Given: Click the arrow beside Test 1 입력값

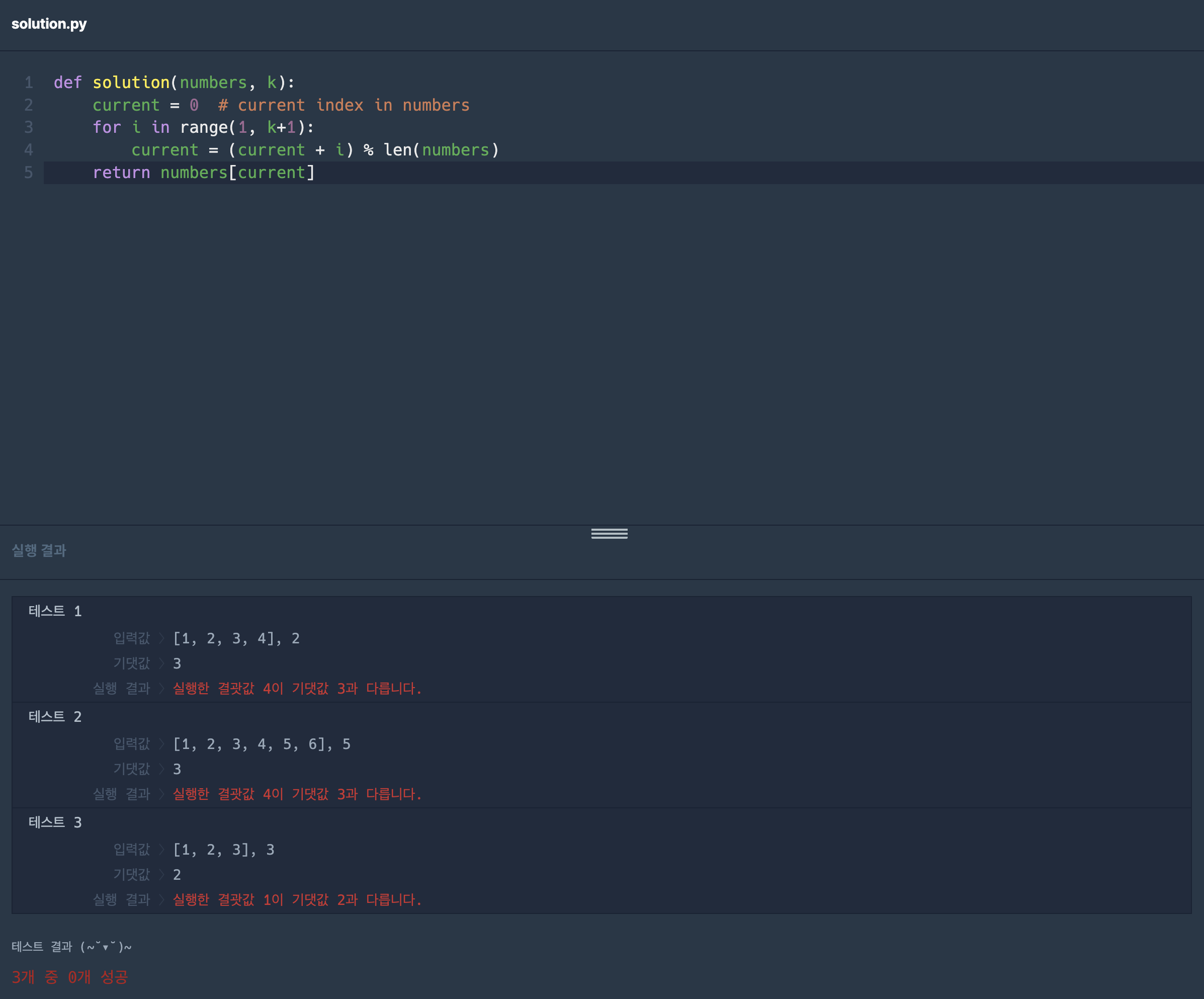Looking at the screenshot, I should click(x=161, y=638).
